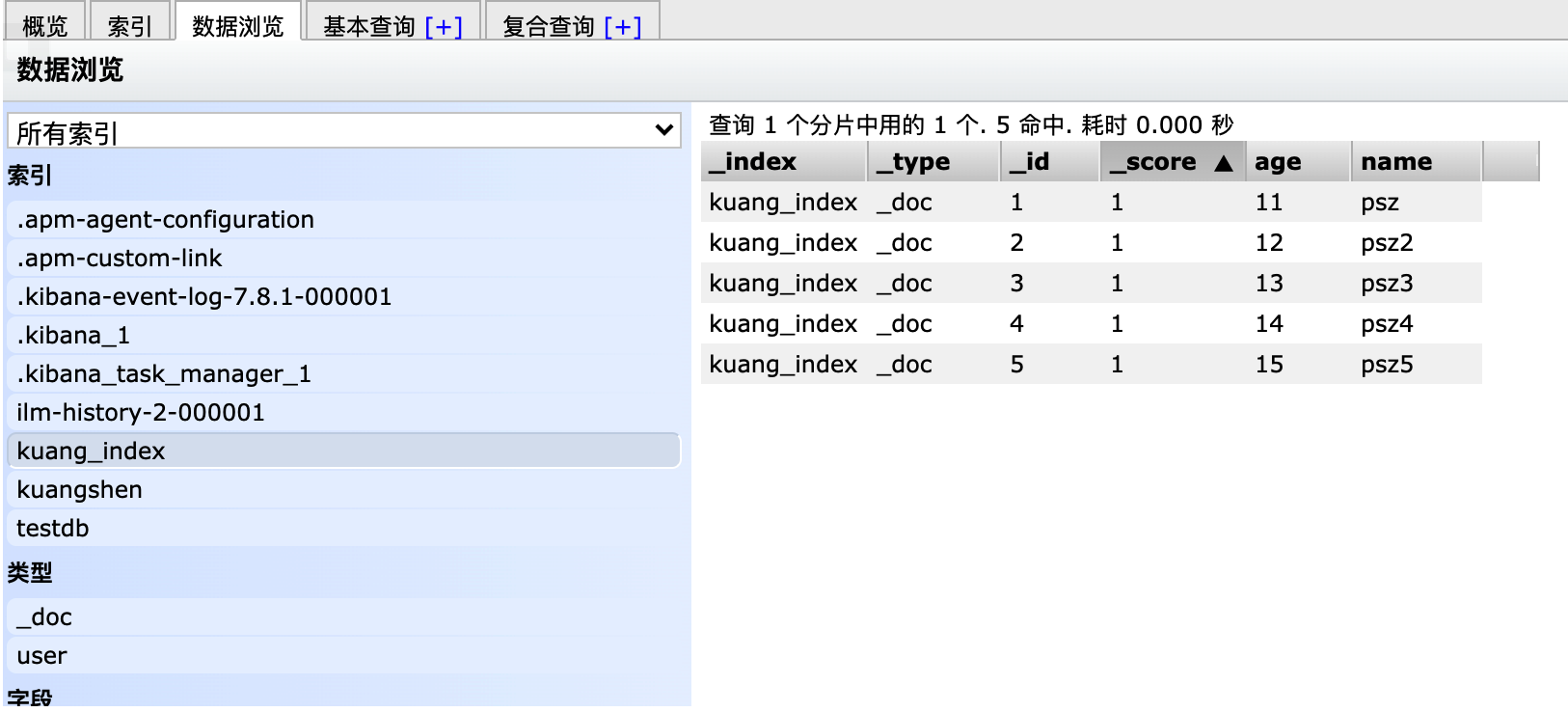The height and width of the screenshot is (712, 1568).
Task: Toggle the _score sort arrow icon
Action: click(x=1224, y=163)
